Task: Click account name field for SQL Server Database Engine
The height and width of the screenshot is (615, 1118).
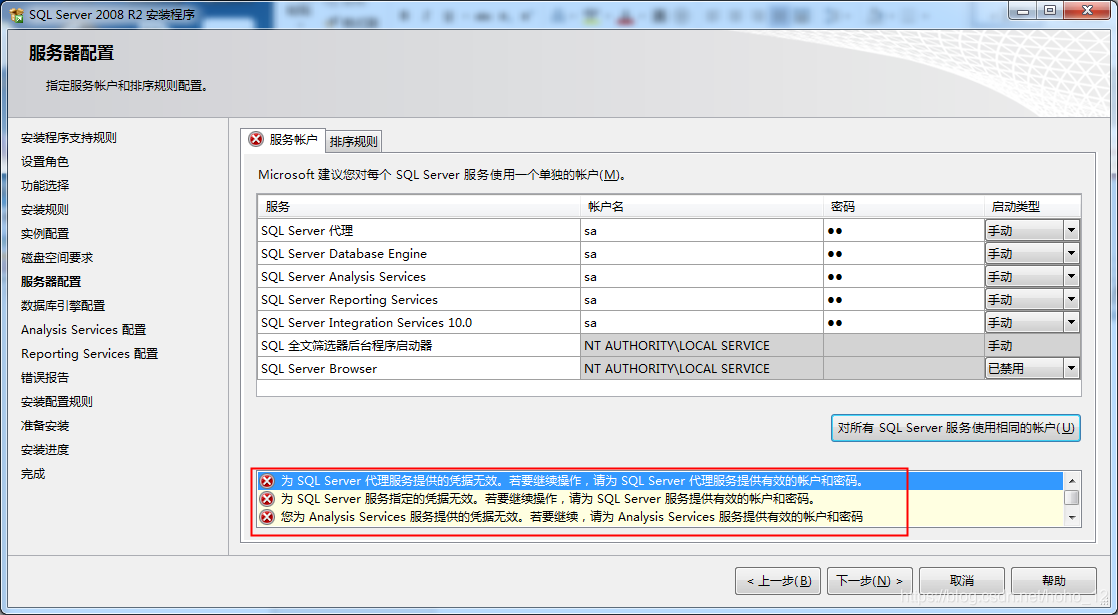Action: [702, 253]
